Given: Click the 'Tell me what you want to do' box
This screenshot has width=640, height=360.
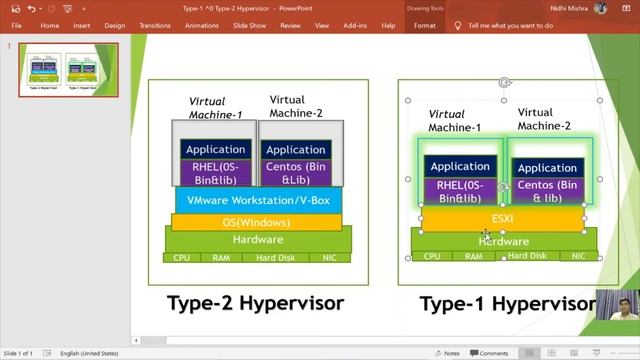Looking at the screenshot, I should tap(510, 25).
